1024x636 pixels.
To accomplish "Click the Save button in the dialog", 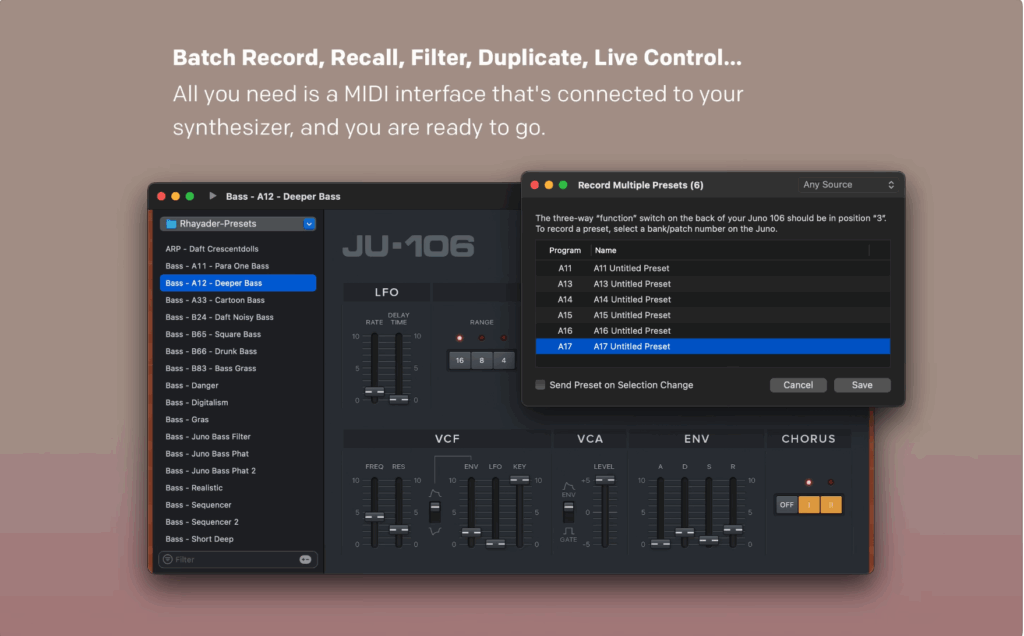I will pyautogui.click(x=861, y=384).
